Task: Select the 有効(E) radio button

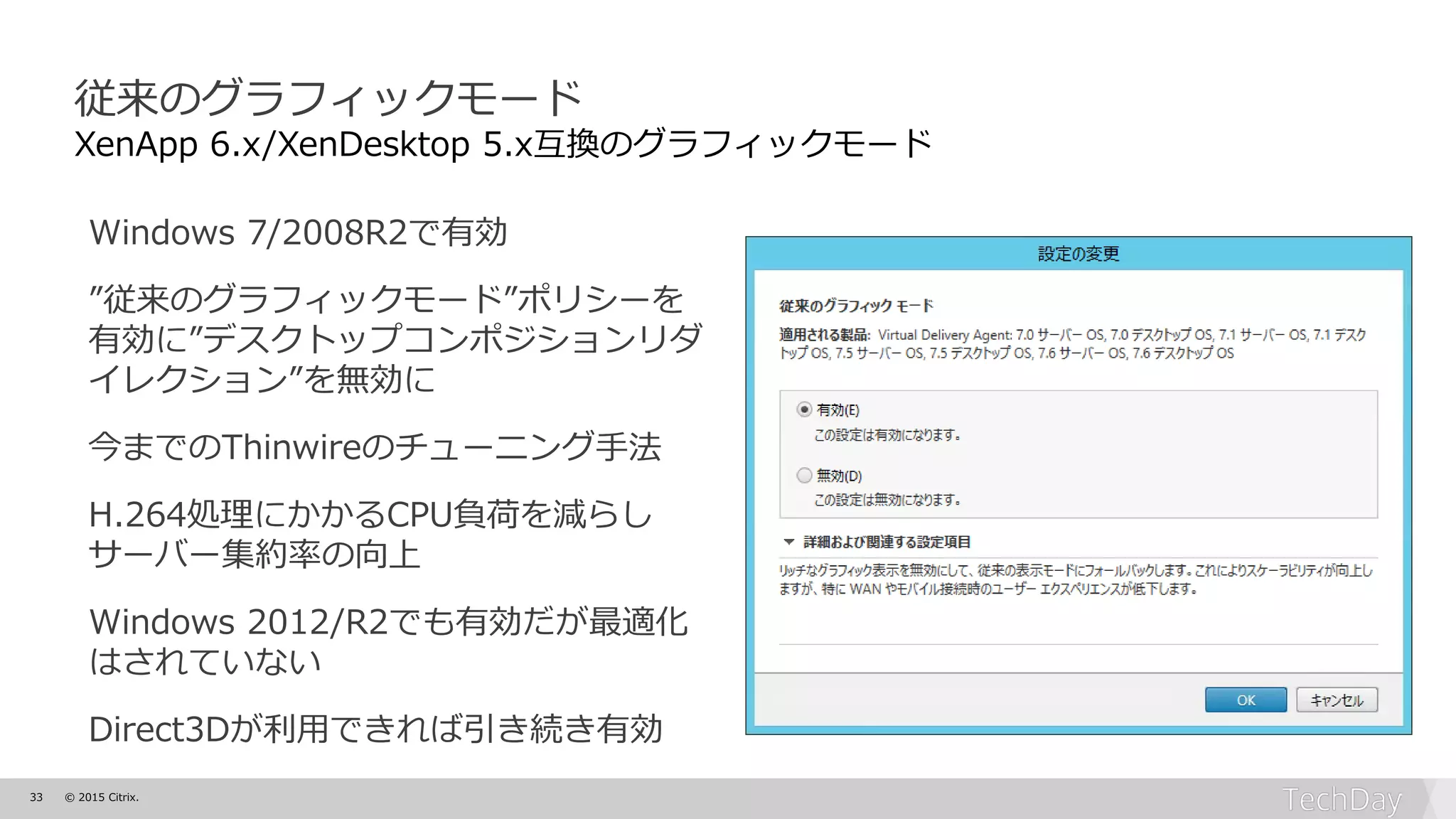Action: (804, 409)
